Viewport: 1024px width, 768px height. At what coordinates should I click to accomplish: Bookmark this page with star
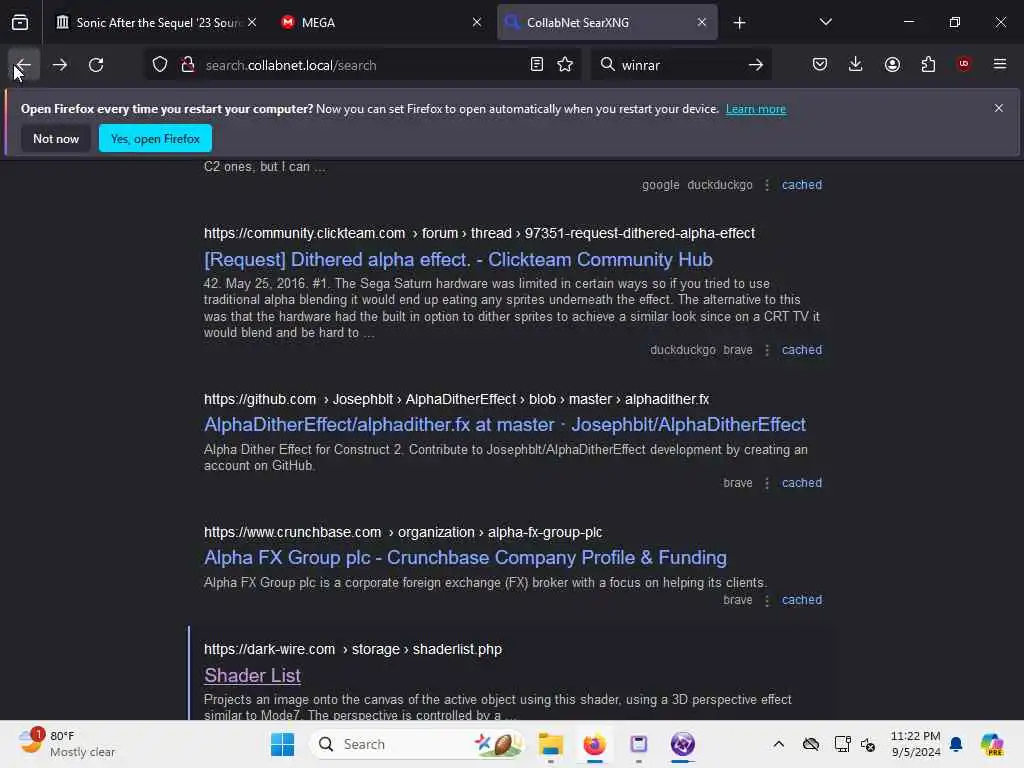coord(566,65)
